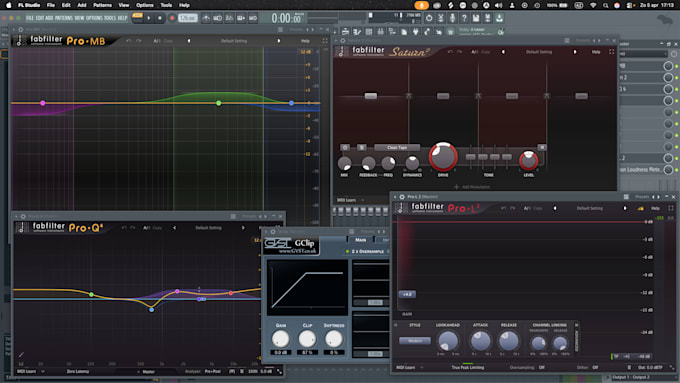Click the microphone icon in the toolbar
Viewport: 680px width, 383px height.
452,18
